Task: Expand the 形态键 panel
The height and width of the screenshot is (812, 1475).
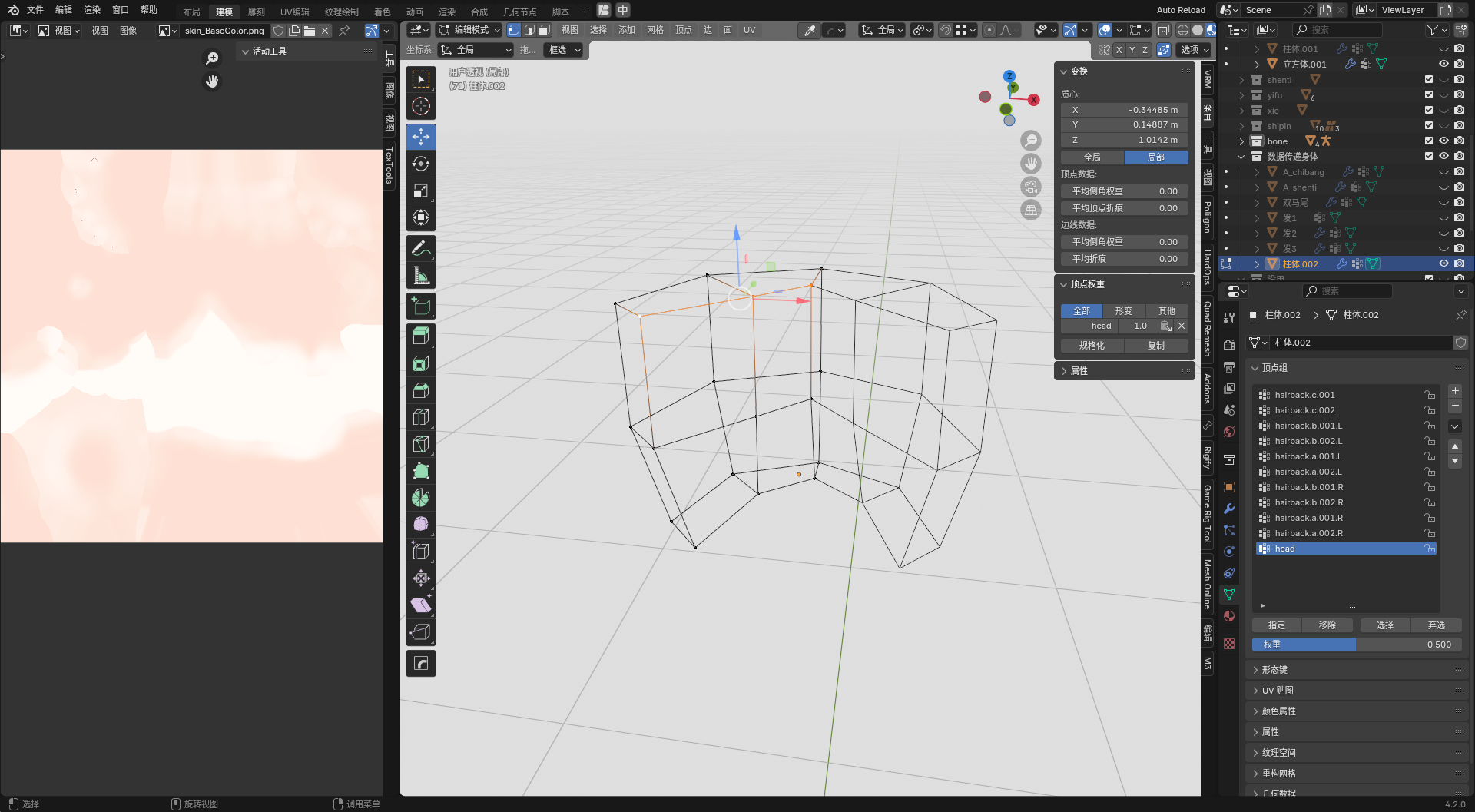Action: coord(1275,670)
